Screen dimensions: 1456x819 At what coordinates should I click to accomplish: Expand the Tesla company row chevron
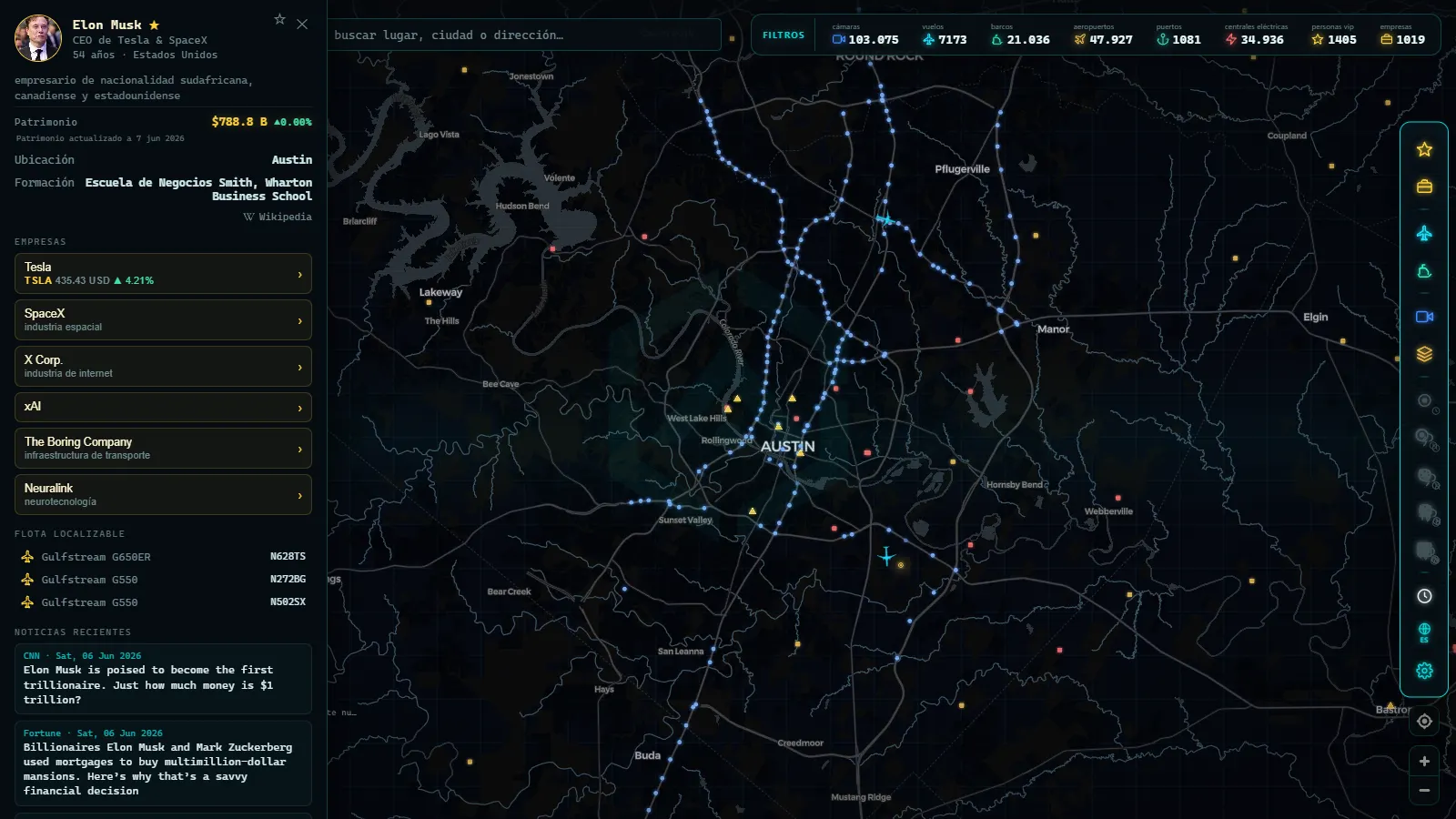coord(300,274)
